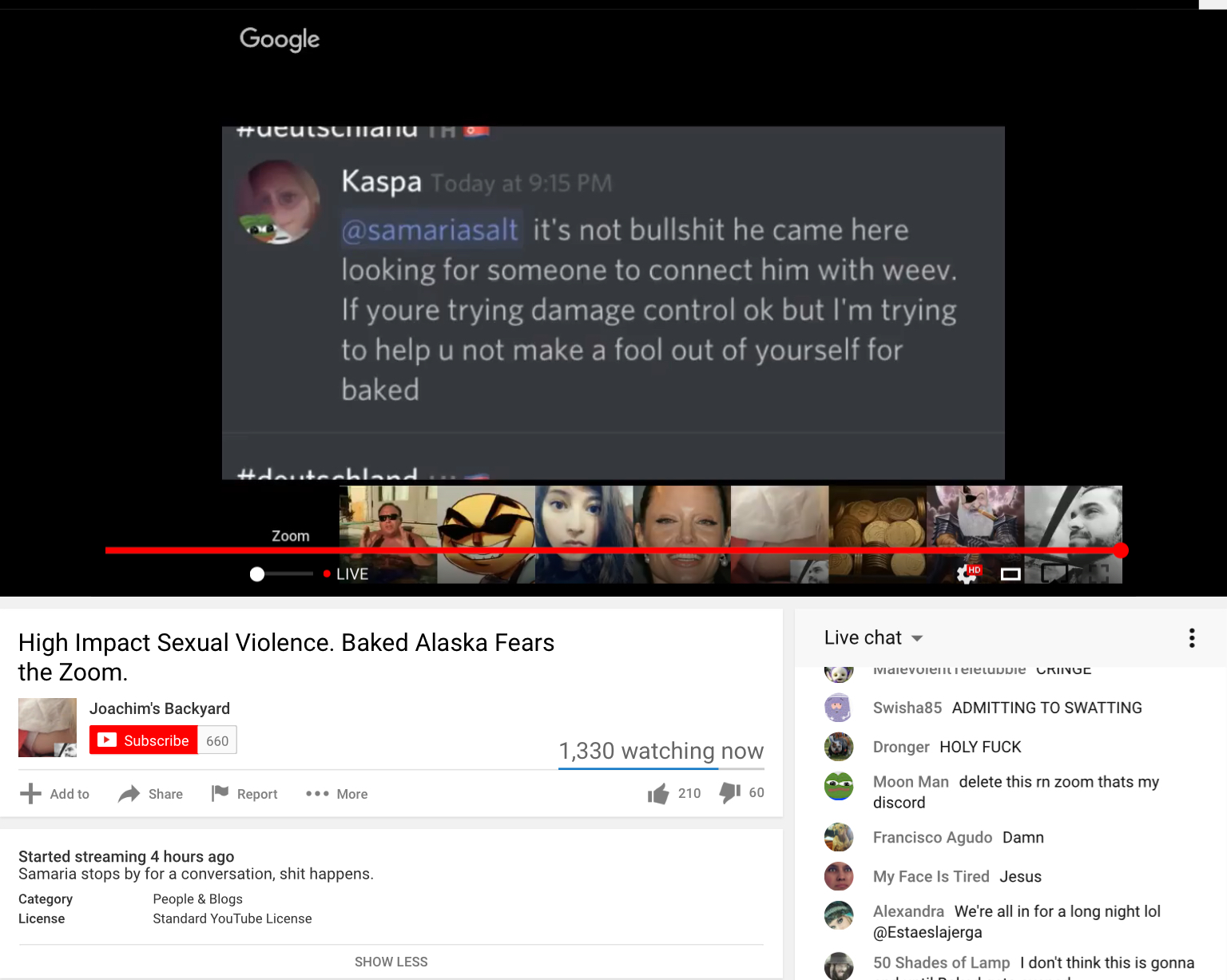Image resolution: width=1227 pixels, height=980 pixels.
Task: Adjust the volume slider knob
Action: click(x=257, y=574)
